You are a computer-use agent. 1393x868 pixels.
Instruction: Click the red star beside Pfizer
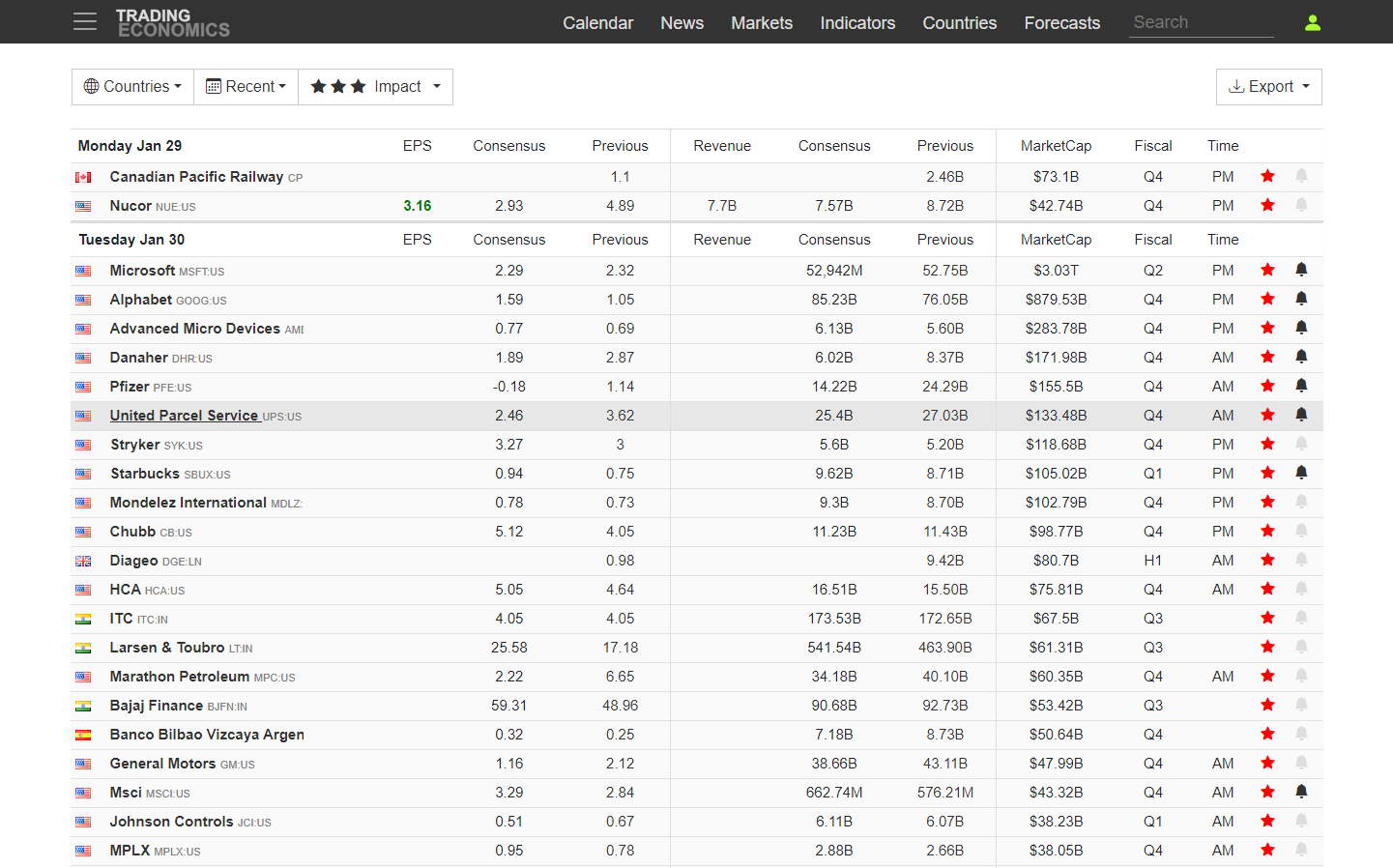coord(1267,386)
